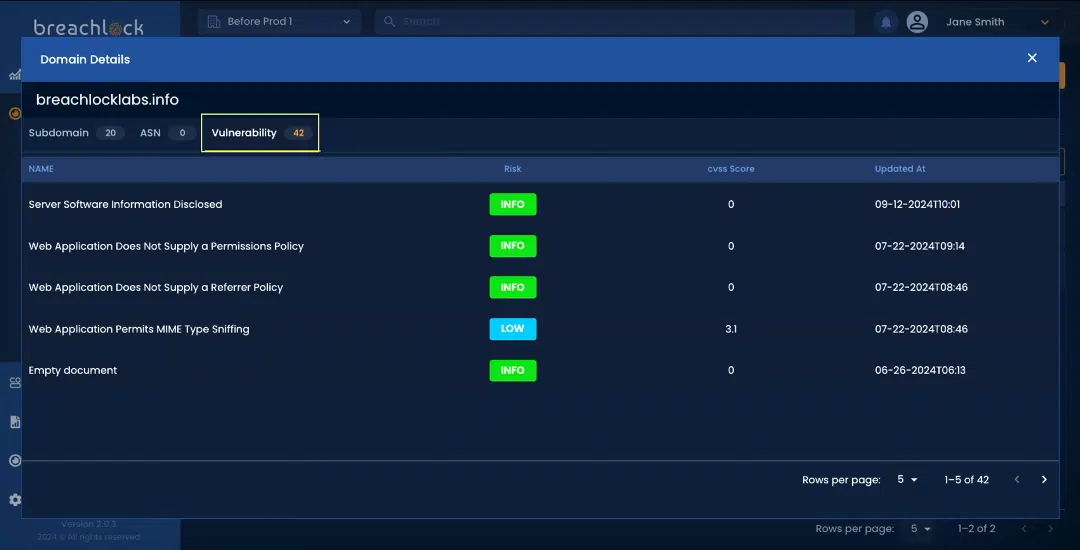
Task: Open Web Application Does Not Supply a Referrer Policy
Action: pyautogui.click(x=540, y=287)
